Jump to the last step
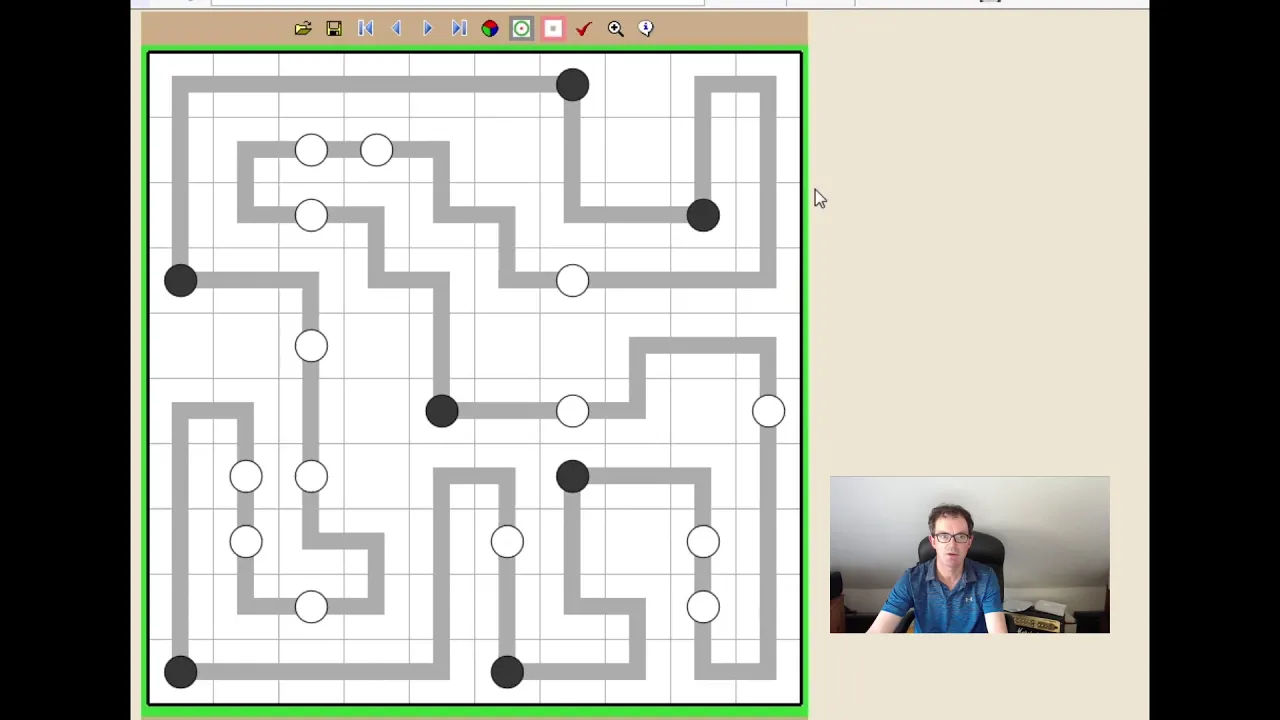The height and width of the screenshot is (720, 1280). [x=459, y=29]
